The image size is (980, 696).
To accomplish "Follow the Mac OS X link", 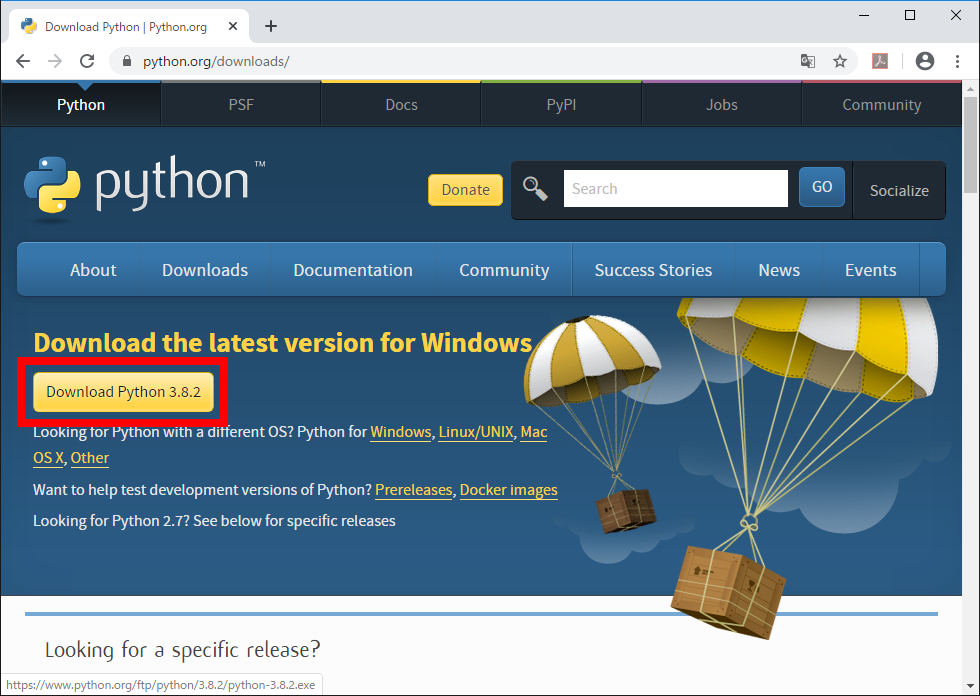I will 534,432.
